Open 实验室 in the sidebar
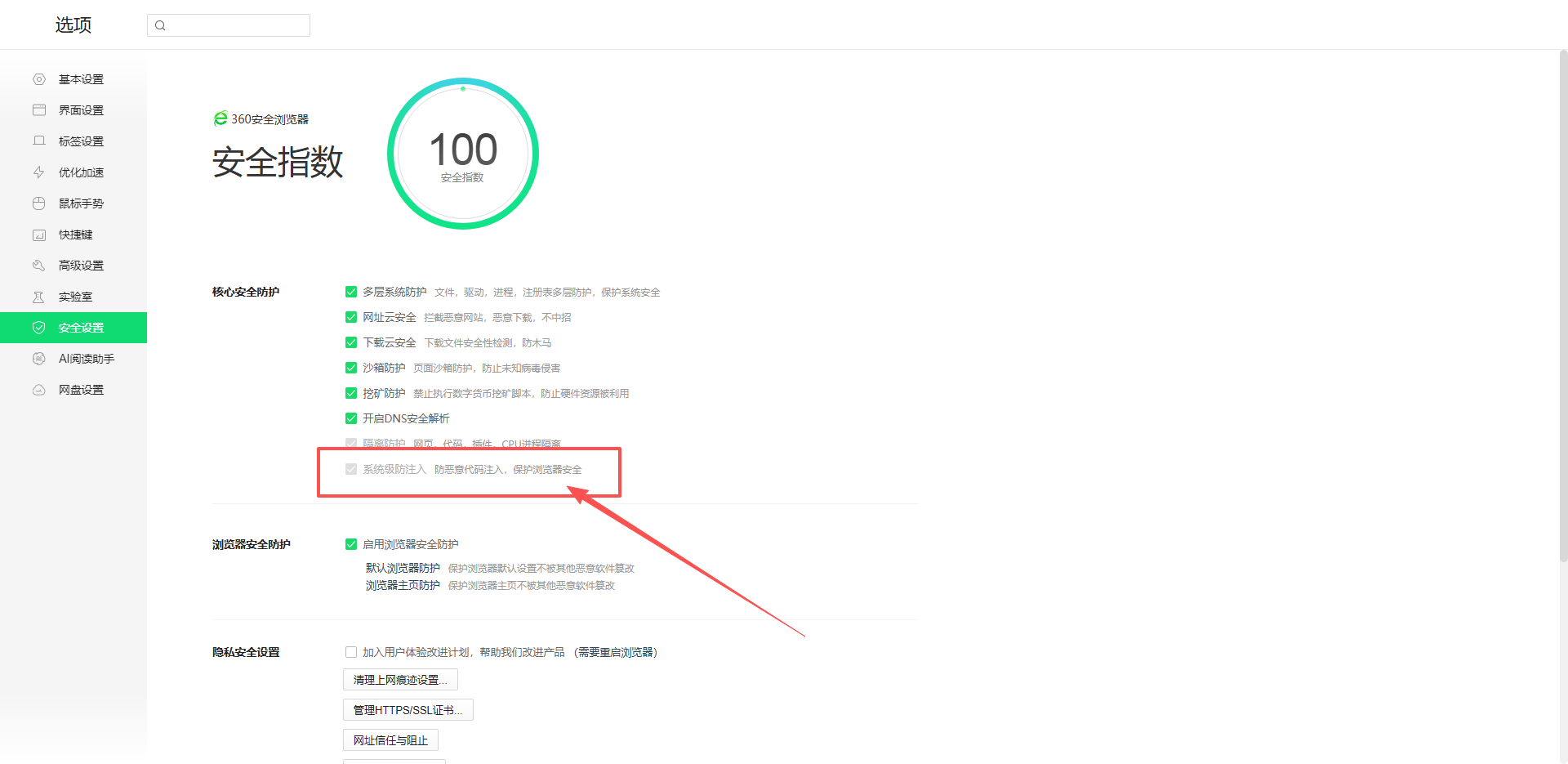This screenshot has width=1568, height=764. pos(73,297)
